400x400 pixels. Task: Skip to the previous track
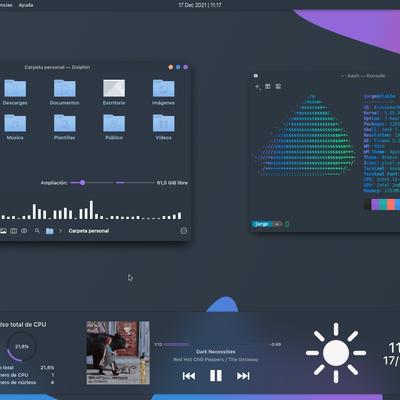pos(189,376)
